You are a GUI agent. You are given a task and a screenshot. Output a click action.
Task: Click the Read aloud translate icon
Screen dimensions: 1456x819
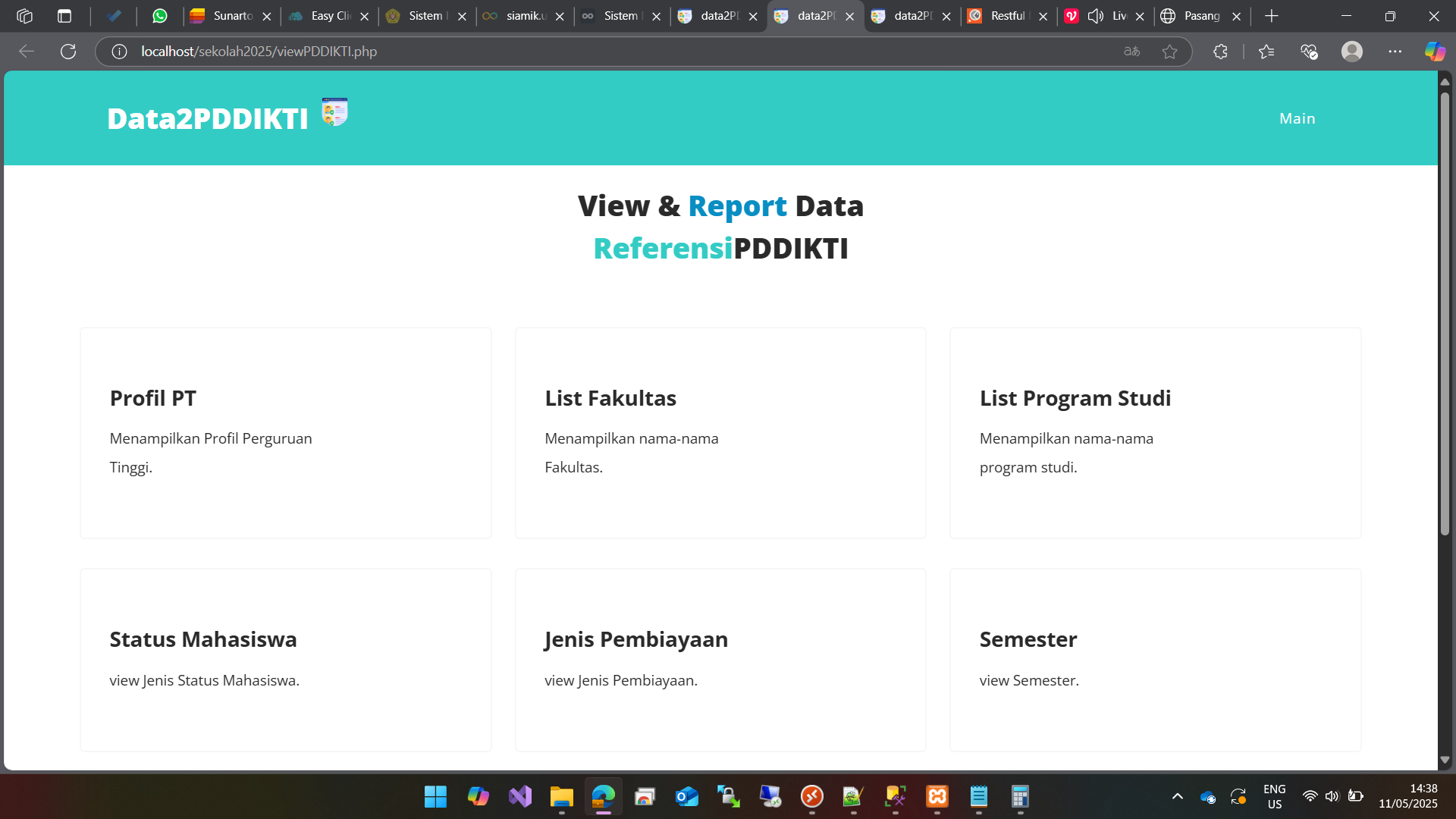tap(1131, 52)
